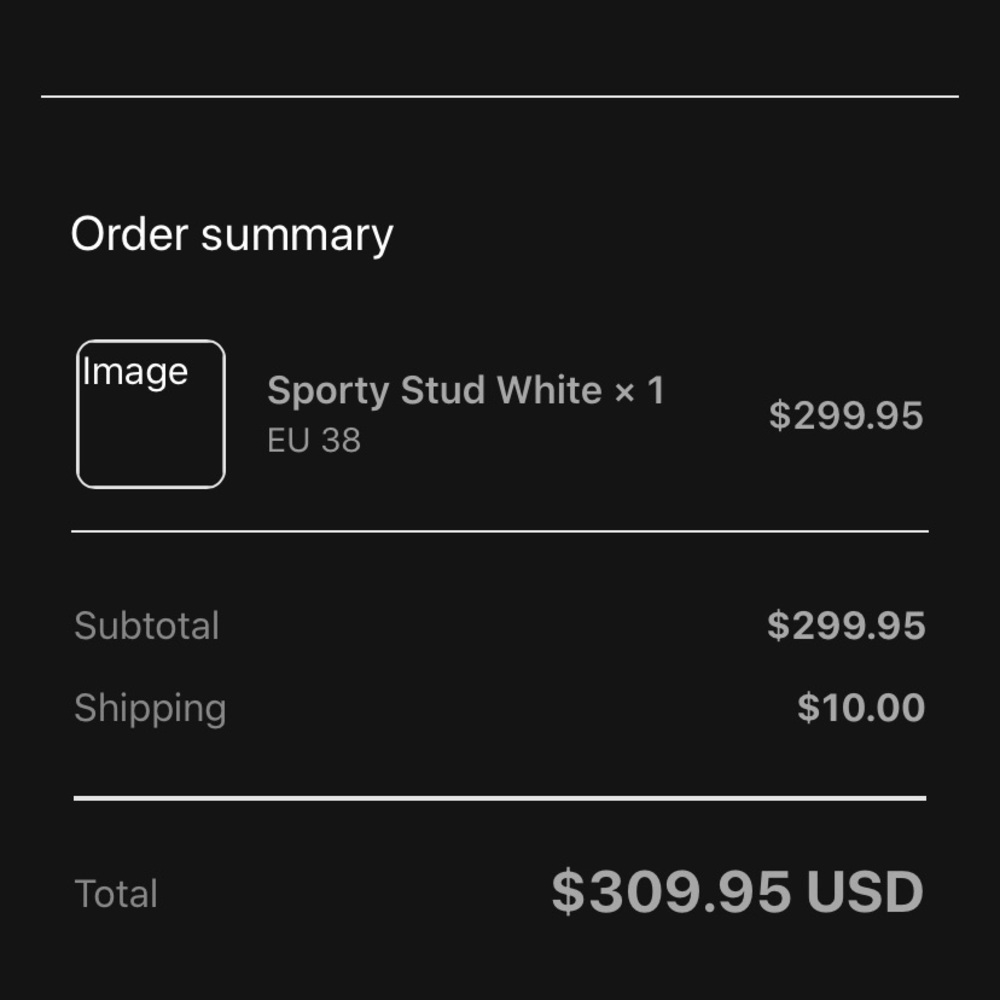Click the word summary in the heading
Viewport: 1000px width, 1000px height.
tap(297, 236)
